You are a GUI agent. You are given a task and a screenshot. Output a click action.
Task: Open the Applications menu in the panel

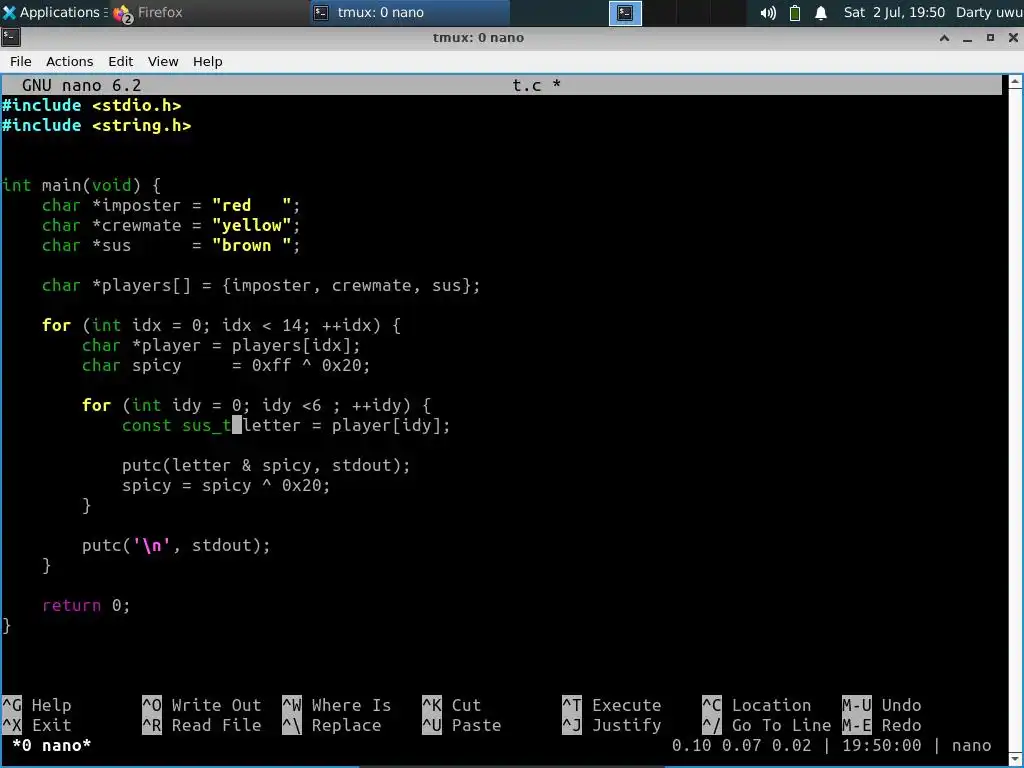(54, 12)
